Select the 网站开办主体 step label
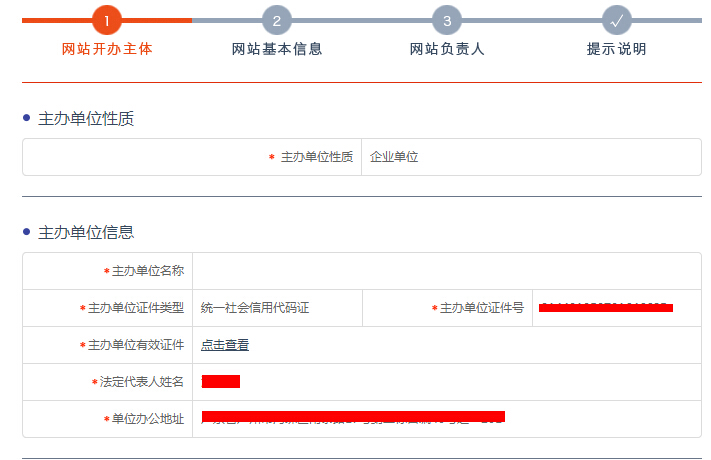This screenshot has width=711, height=460. tap(106, 49)
